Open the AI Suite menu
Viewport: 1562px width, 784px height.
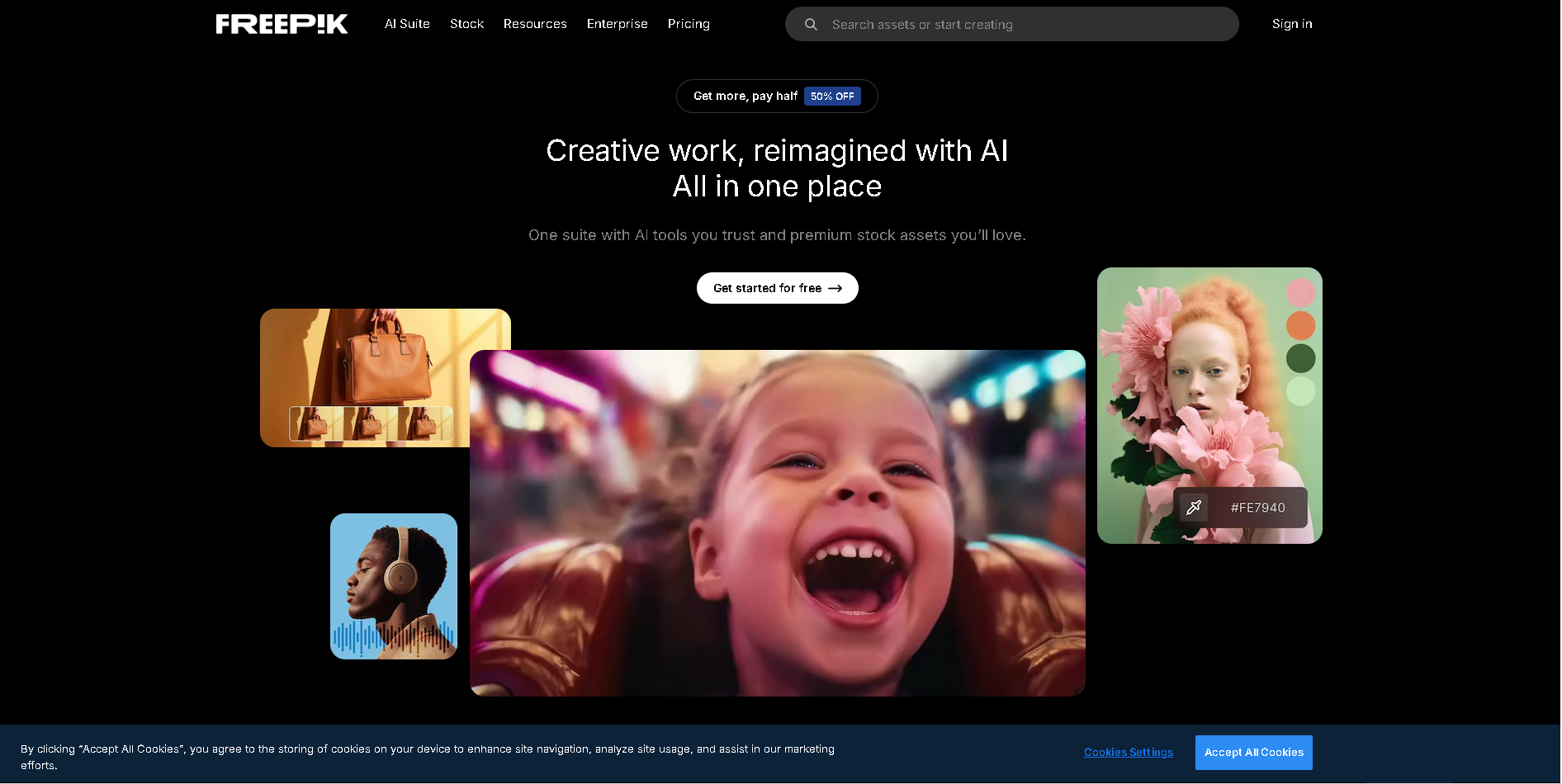407,24
